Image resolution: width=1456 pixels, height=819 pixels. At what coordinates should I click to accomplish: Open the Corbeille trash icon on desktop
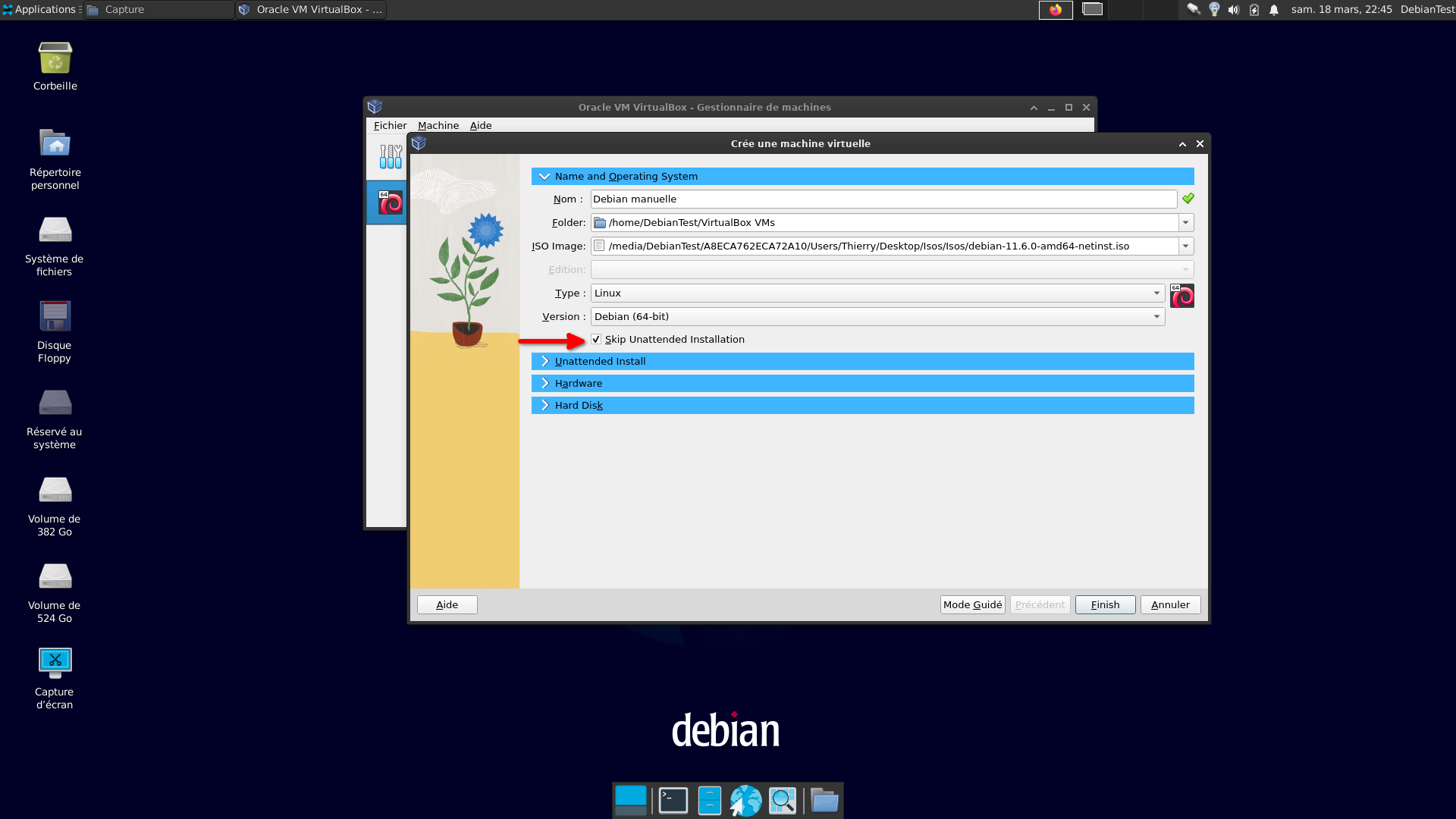click(x=55, y=58)
